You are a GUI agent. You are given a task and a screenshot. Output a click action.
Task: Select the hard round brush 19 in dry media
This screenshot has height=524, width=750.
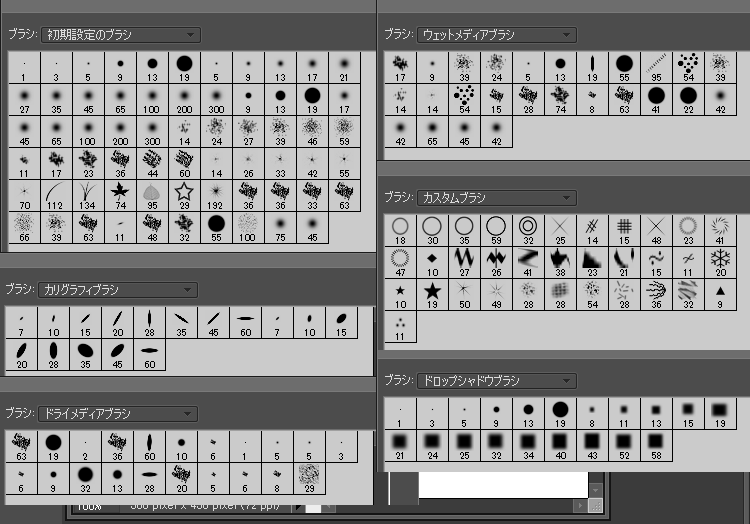pos(53,447)
